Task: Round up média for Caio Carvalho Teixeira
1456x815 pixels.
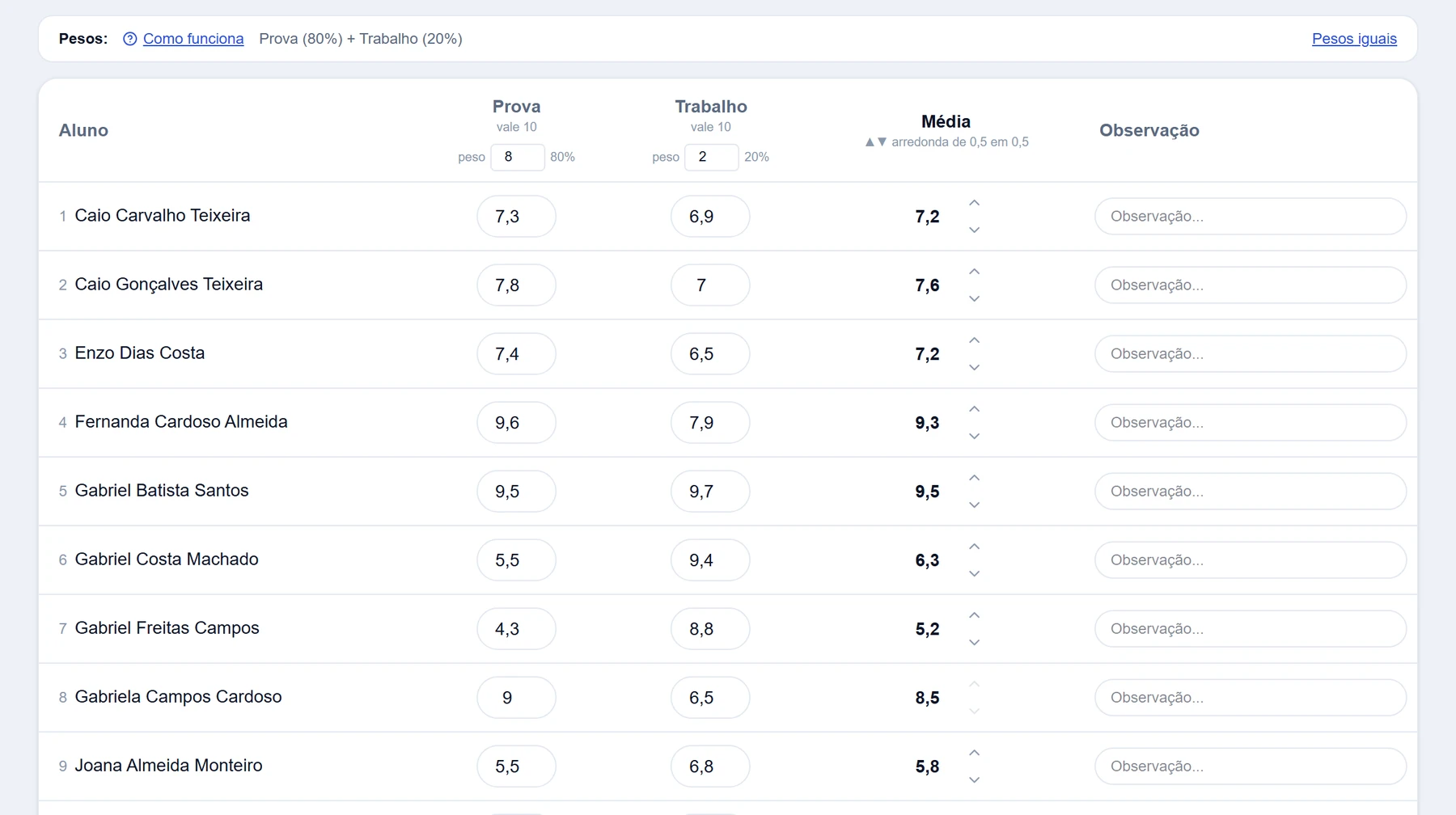Action: (975, 203)
